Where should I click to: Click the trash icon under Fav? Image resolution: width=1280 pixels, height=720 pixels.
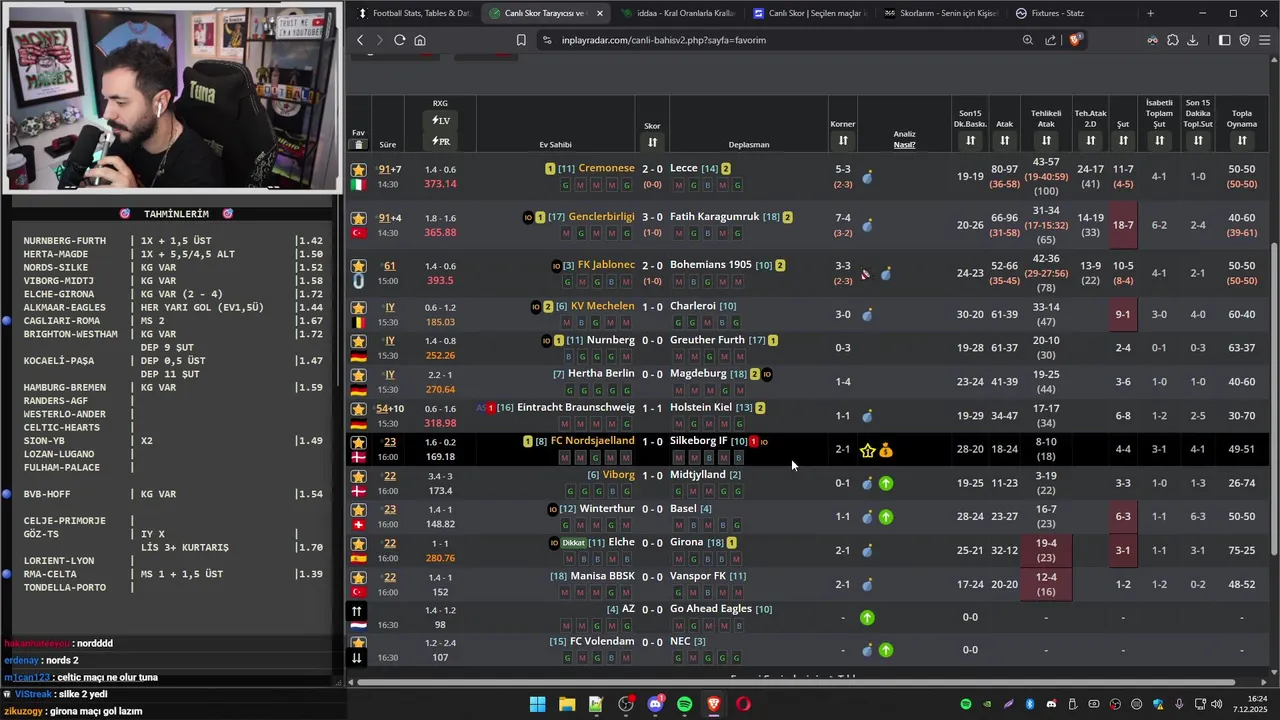pos(358,145)
